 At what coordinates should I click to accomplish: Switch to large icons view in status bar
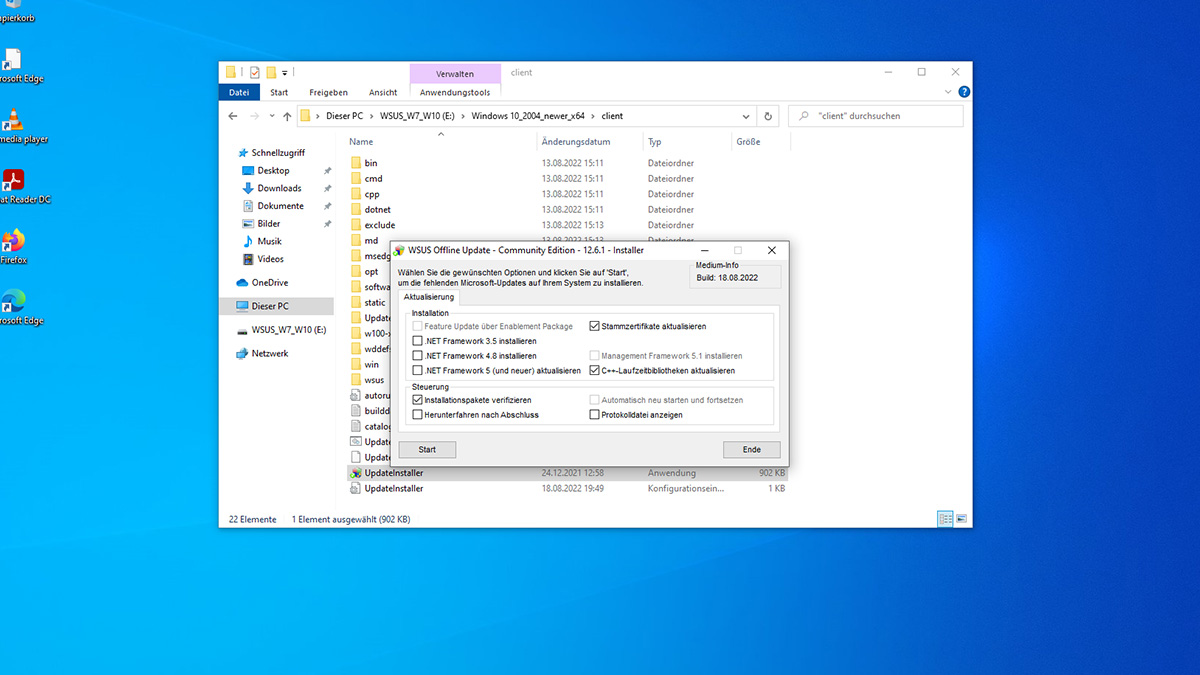(961, 519)
